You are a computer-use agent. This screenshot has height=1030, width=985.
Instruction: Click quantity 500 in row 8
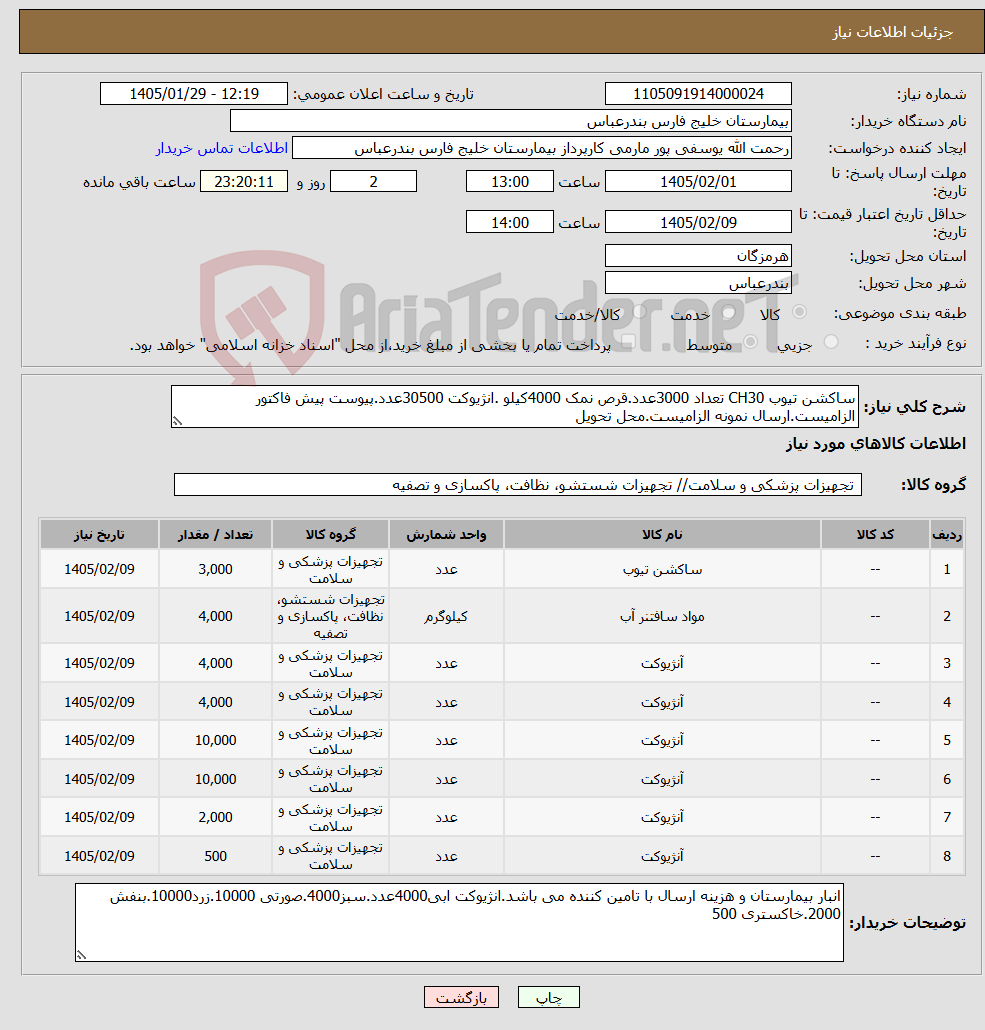click(x=215, y=856)
